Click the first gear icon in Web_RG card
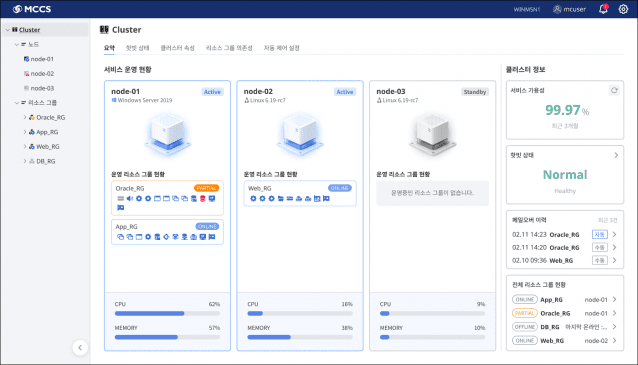This screenshot has width=638, height=365. click(x=253, y=199)
